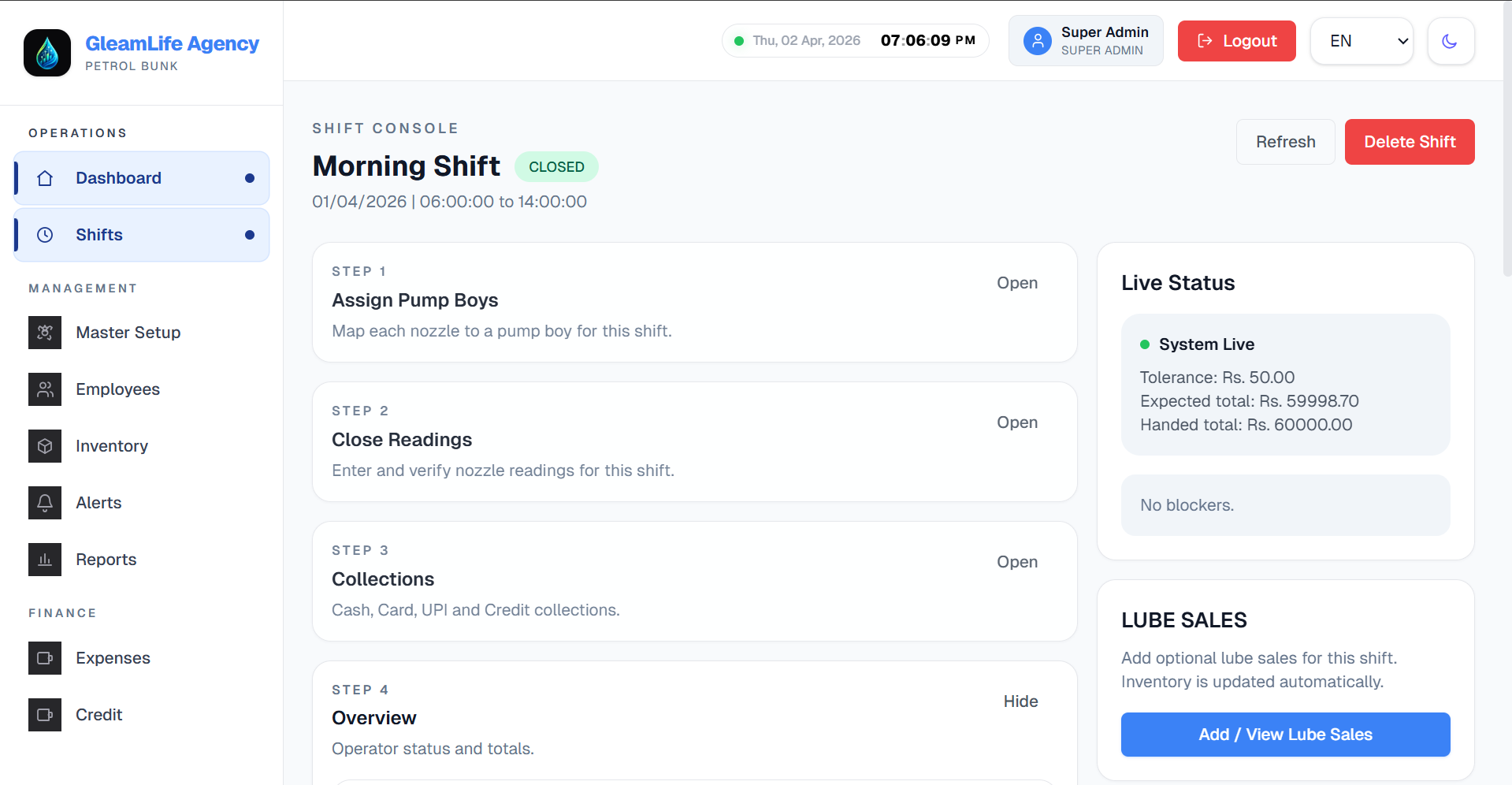This screenshot has height=785, width=1512.
Task: Click the Alerts bell icon
Action: pos(45,503)
